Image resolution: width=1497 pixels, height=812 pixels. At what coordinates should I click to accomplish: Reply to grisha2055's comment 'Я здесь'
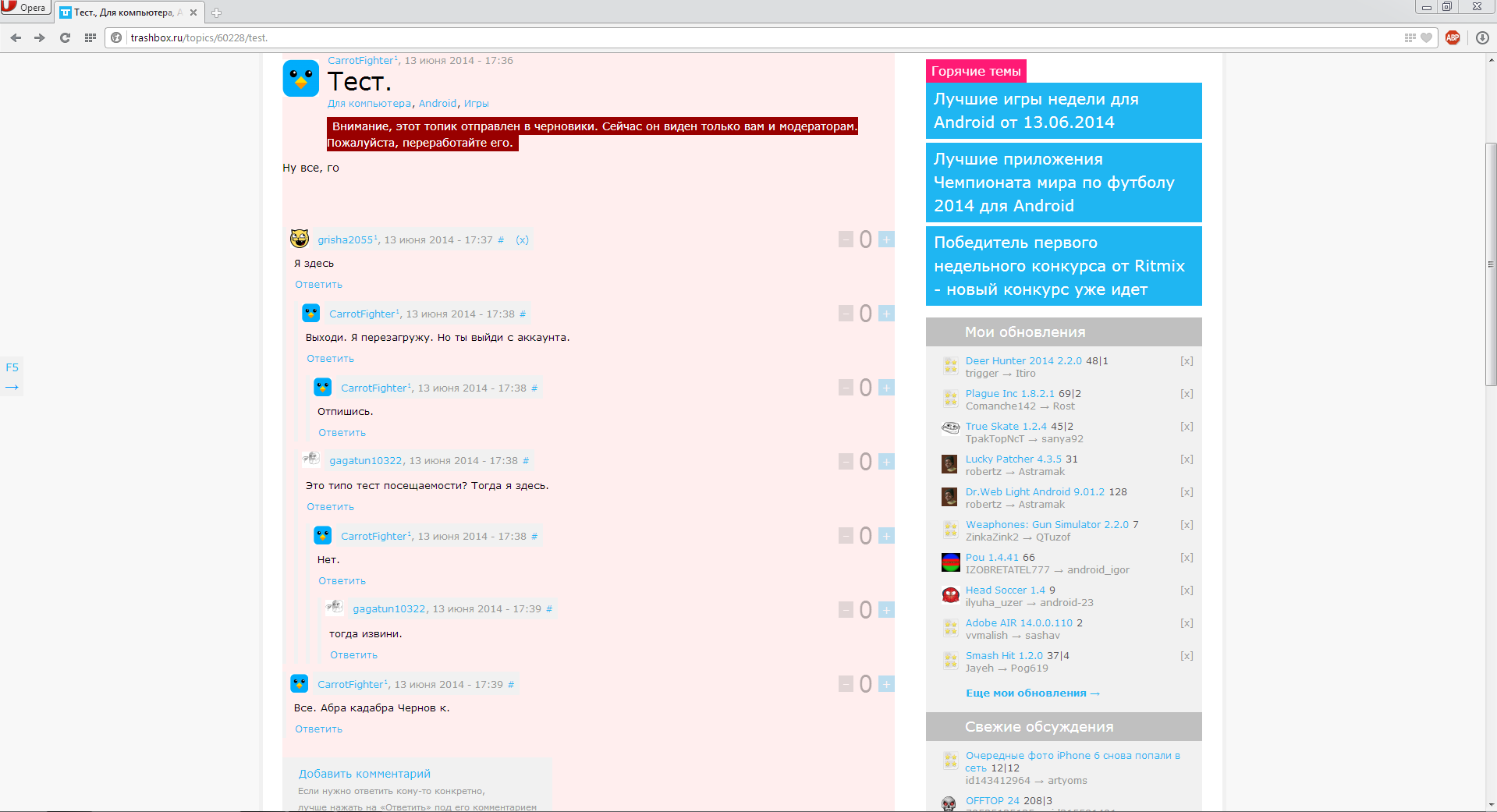point(318,285)
